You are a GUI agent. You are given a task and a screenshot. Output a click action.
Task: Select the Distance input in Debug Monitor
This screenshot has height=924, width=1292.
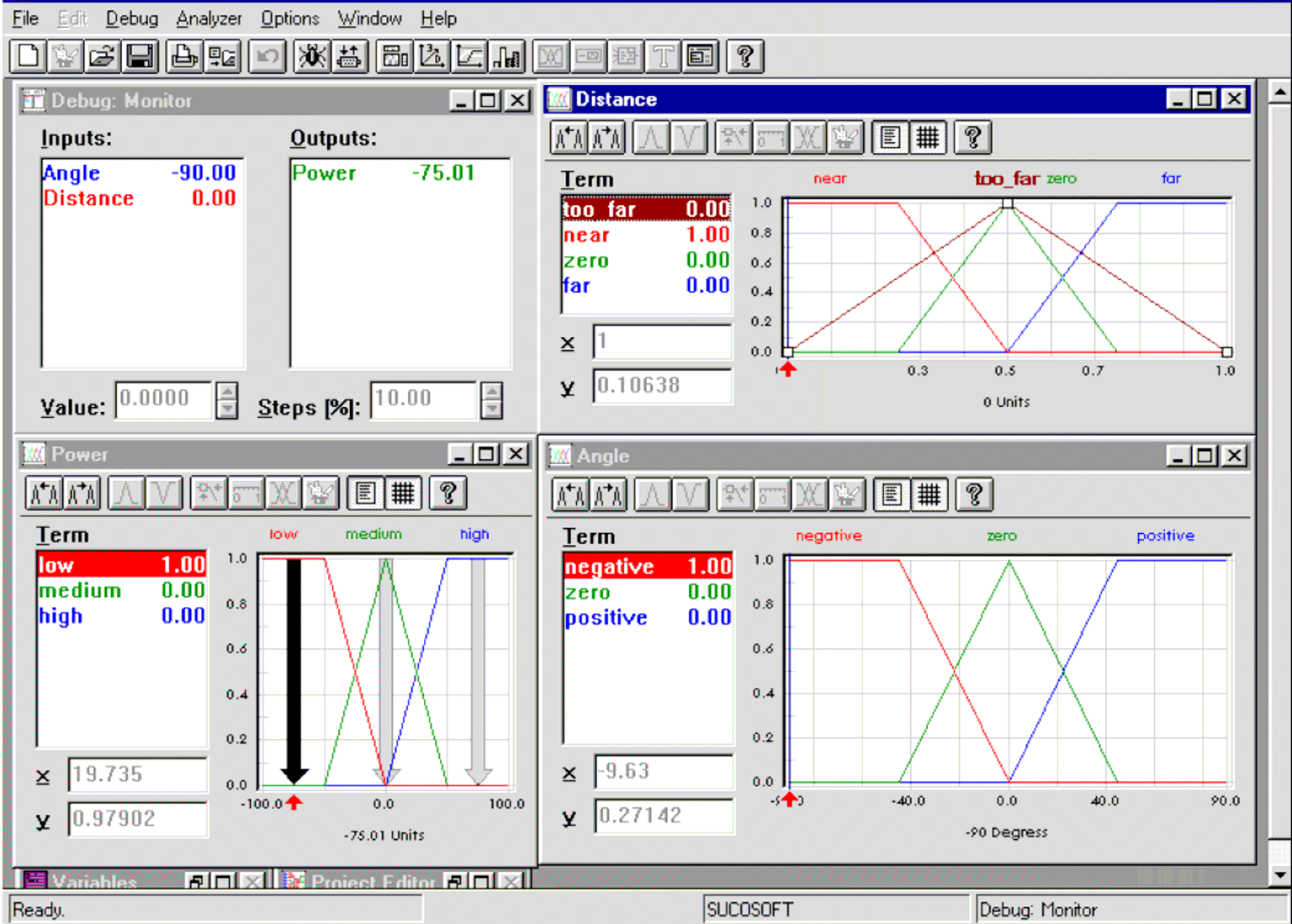pyautogui.click(x=140, y=198)
